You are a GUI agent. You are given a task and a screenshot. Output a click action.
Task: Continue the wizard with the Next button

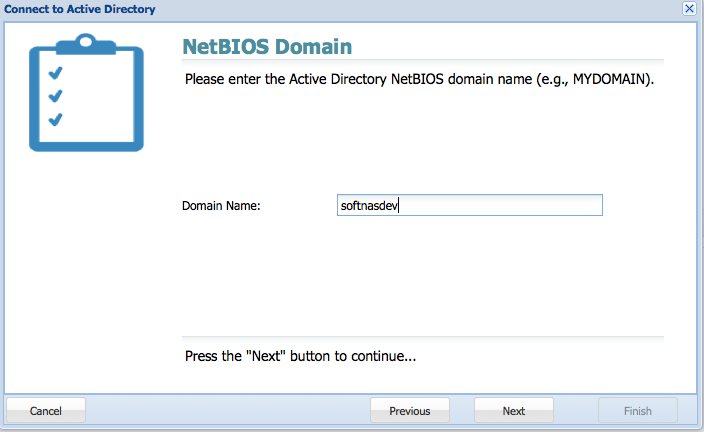(x=514, y=410)
